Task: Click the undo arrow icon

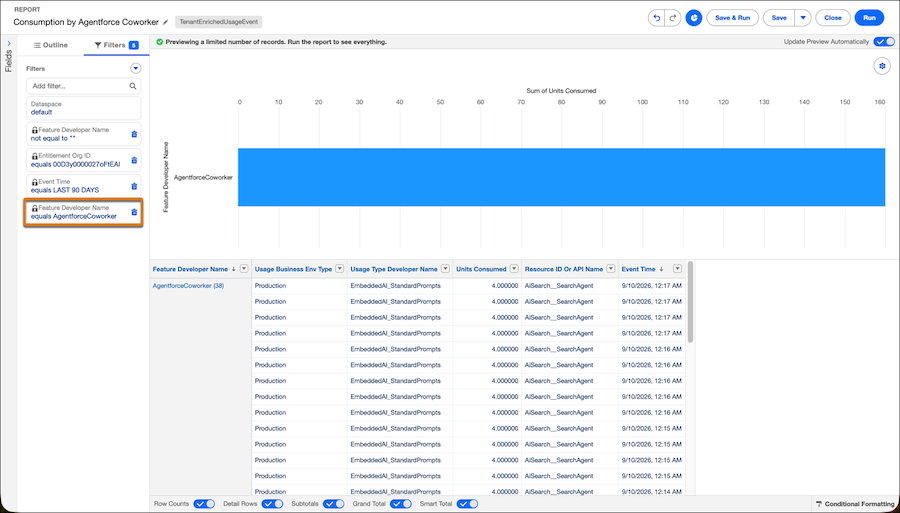Action: tap(657, 18)
